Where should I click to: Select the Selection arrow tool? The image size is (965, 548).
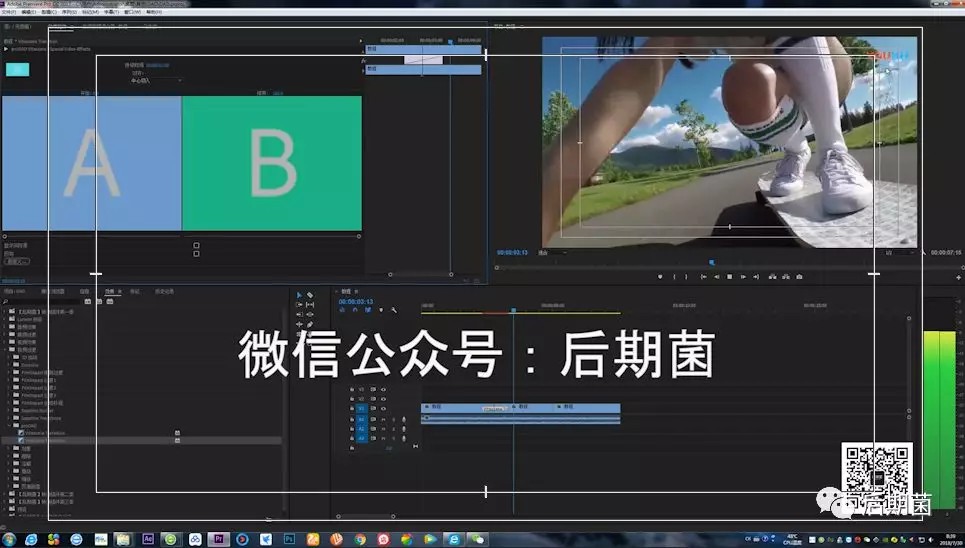[299, 295]
